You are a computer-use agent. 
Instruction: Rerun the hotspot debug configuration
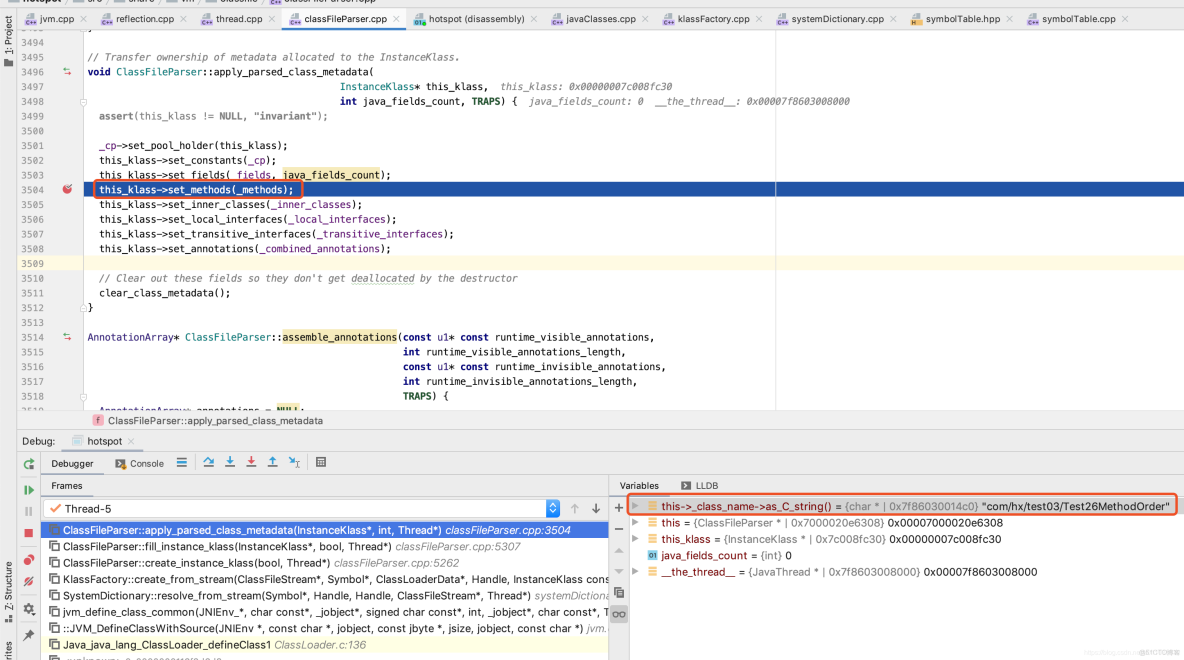pos(28,464)
